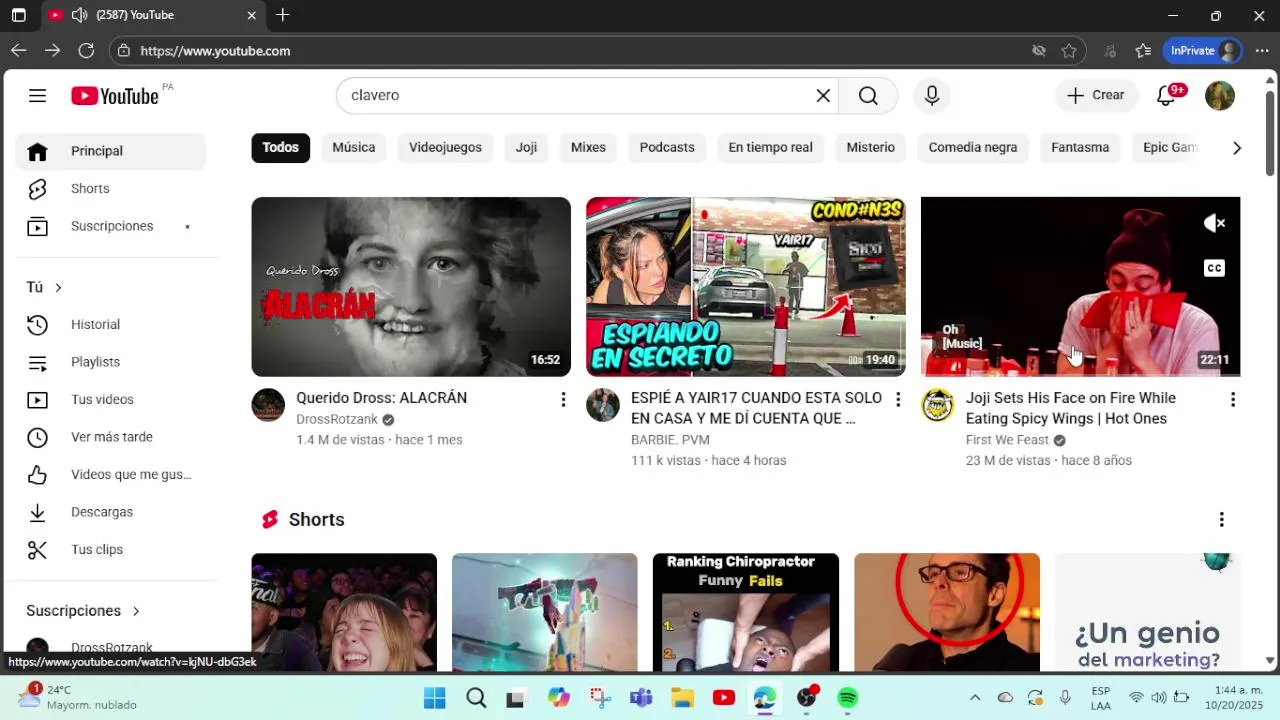Open the DrossRotzank channel link

coord(337,419)
